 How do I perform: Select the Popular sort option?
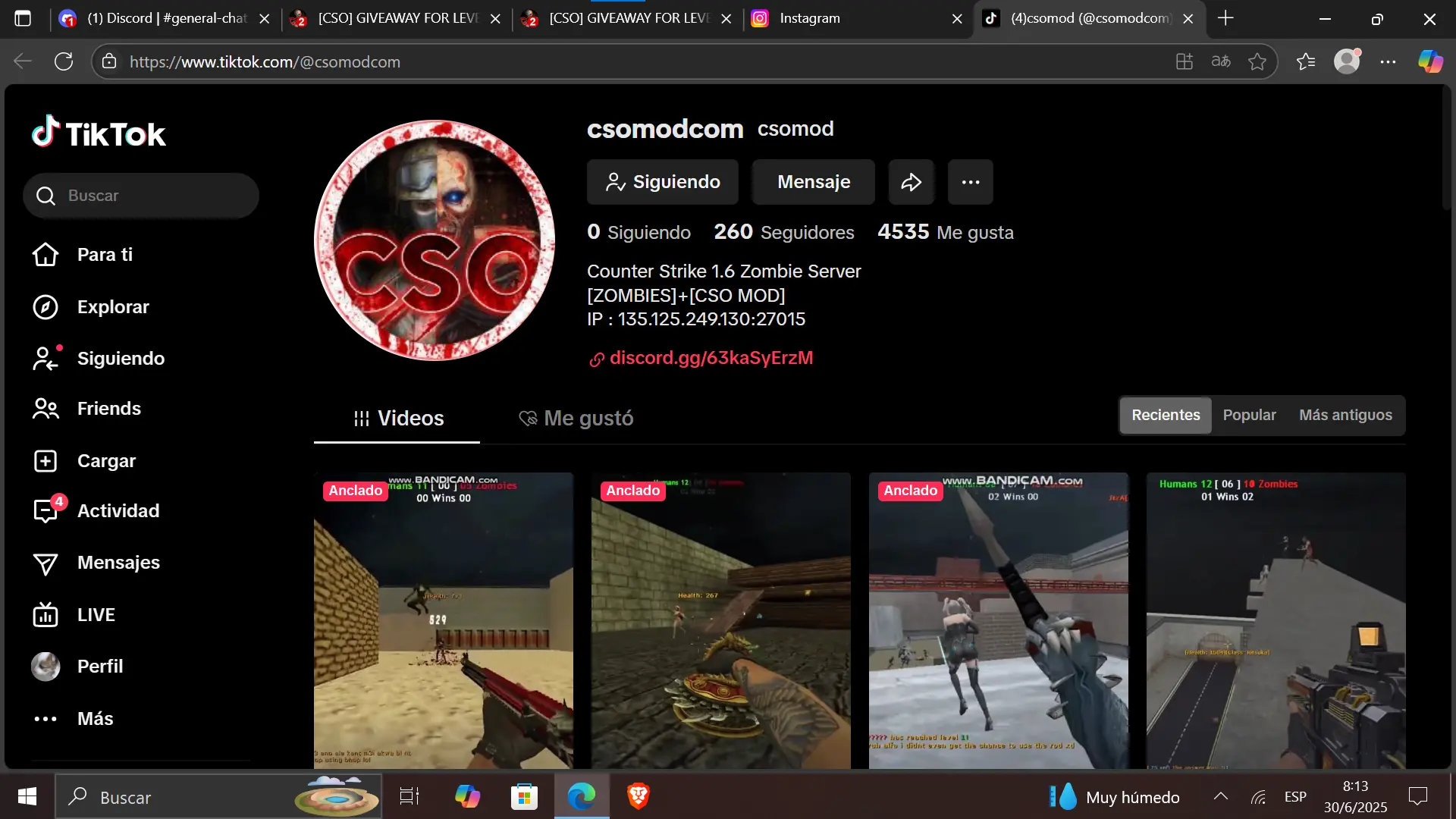tap(1249, 415)
